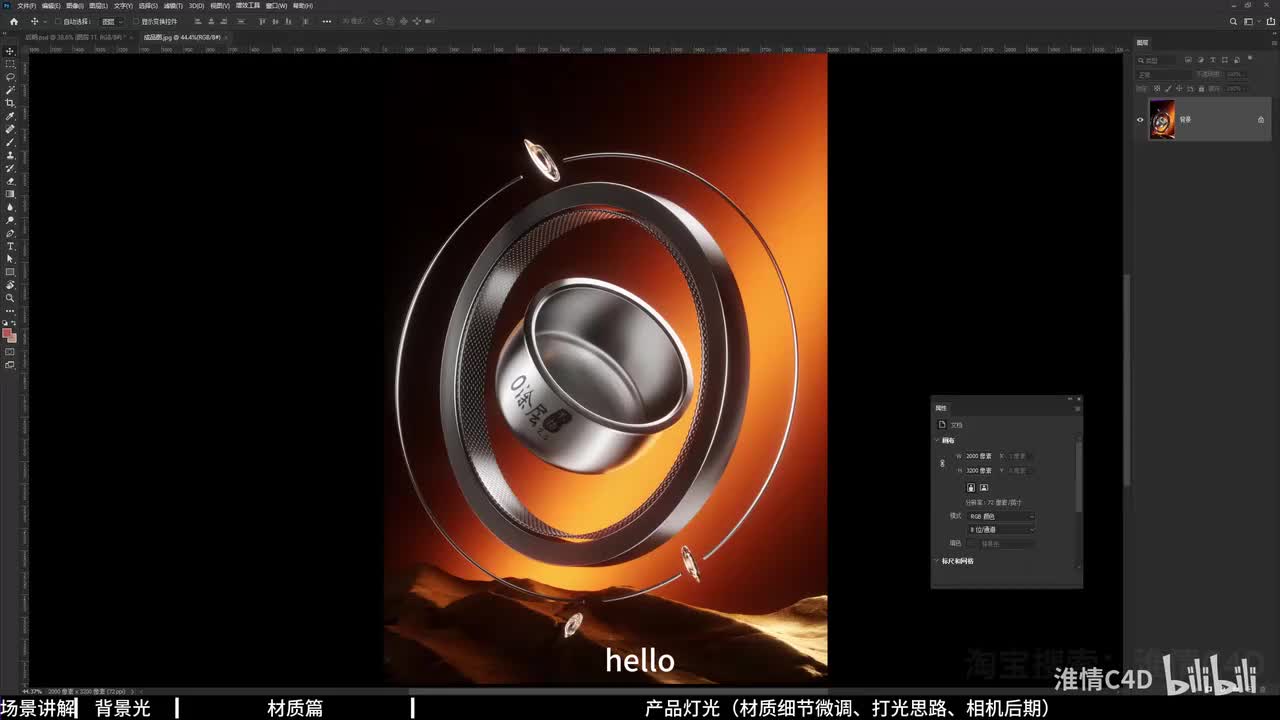Select the Eraser tool
This screenshot has height=720, width=1280.
pos(10,181)
